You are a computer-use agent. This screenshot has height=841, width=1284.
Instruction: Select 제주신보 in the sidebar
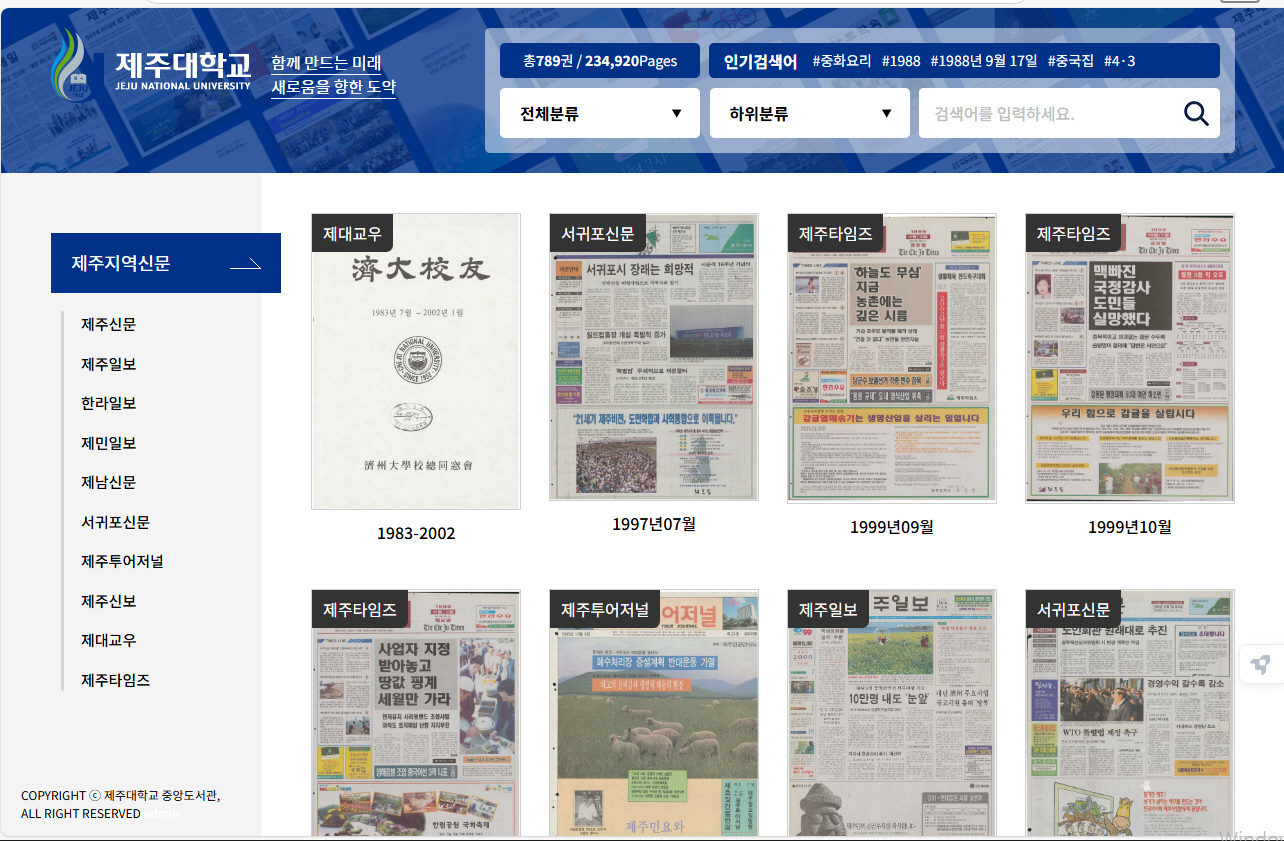click(109, 601)
